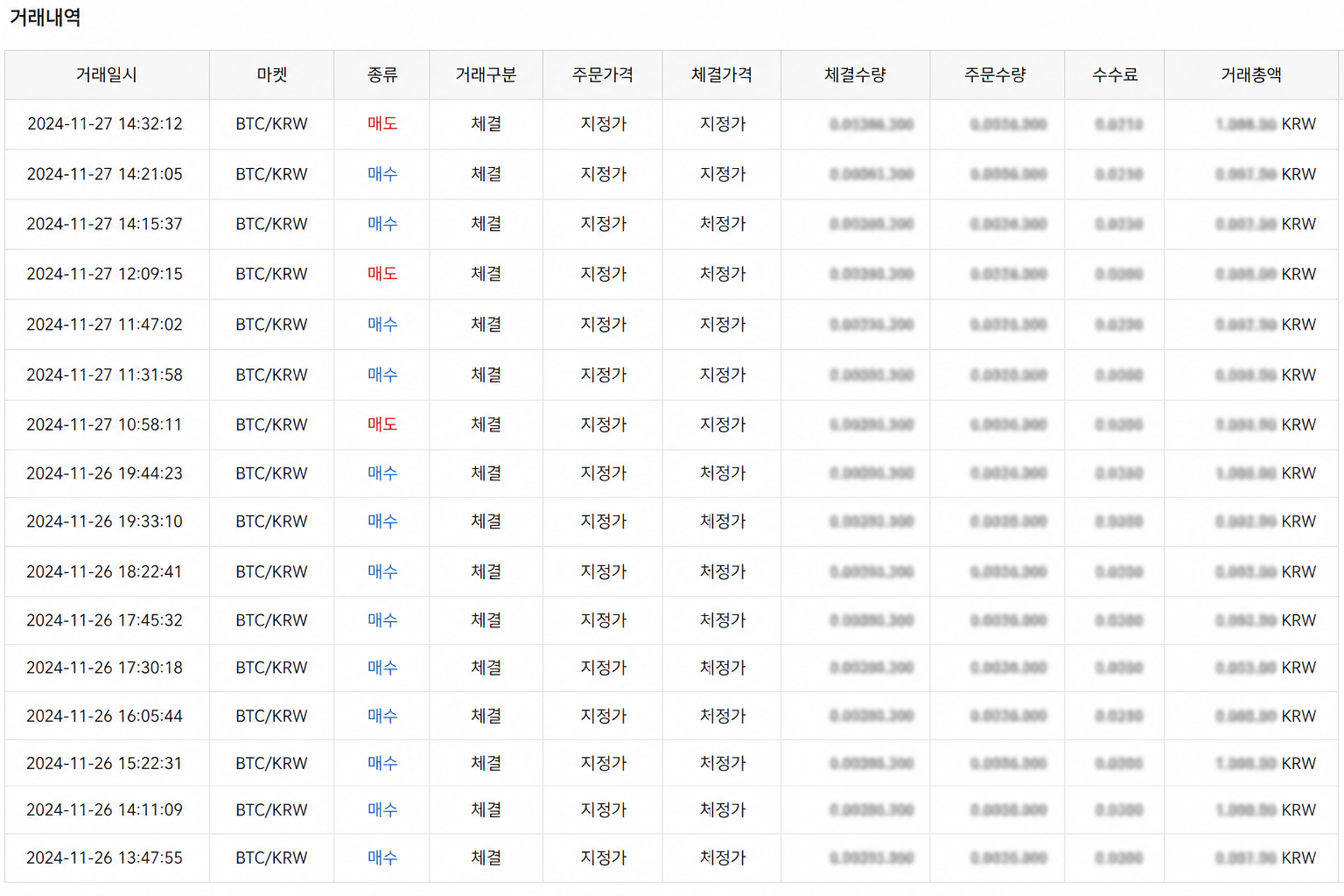The image size is (1344, 896).
Task: Click 체결 in the 11:31:58 row
Action: click(x=486, y=374)
